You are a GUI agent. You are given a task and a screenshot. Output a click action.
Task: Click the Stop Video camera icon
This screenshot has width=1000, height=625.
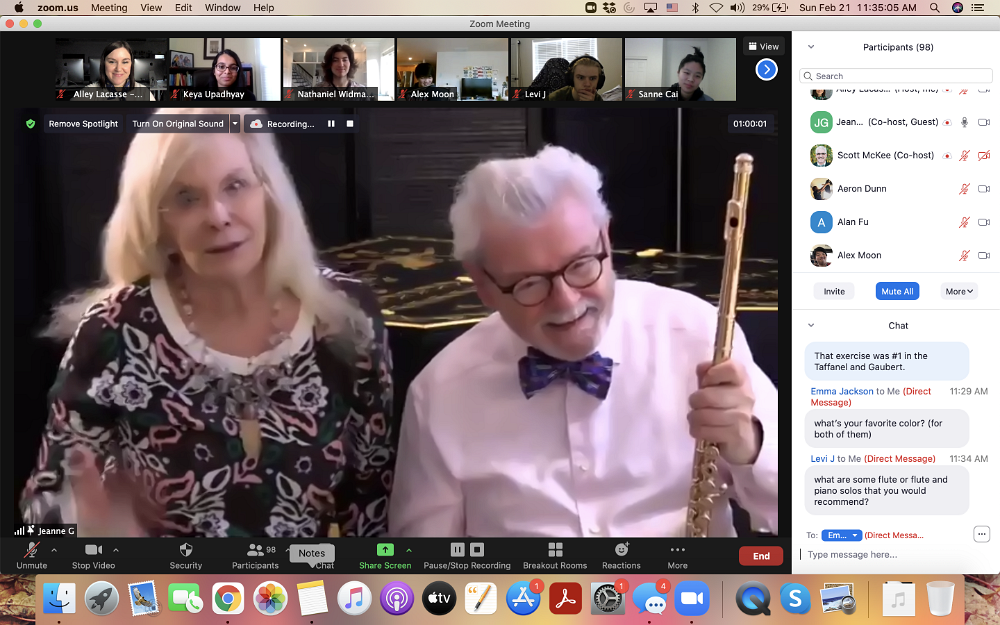(x=93, y=550)
